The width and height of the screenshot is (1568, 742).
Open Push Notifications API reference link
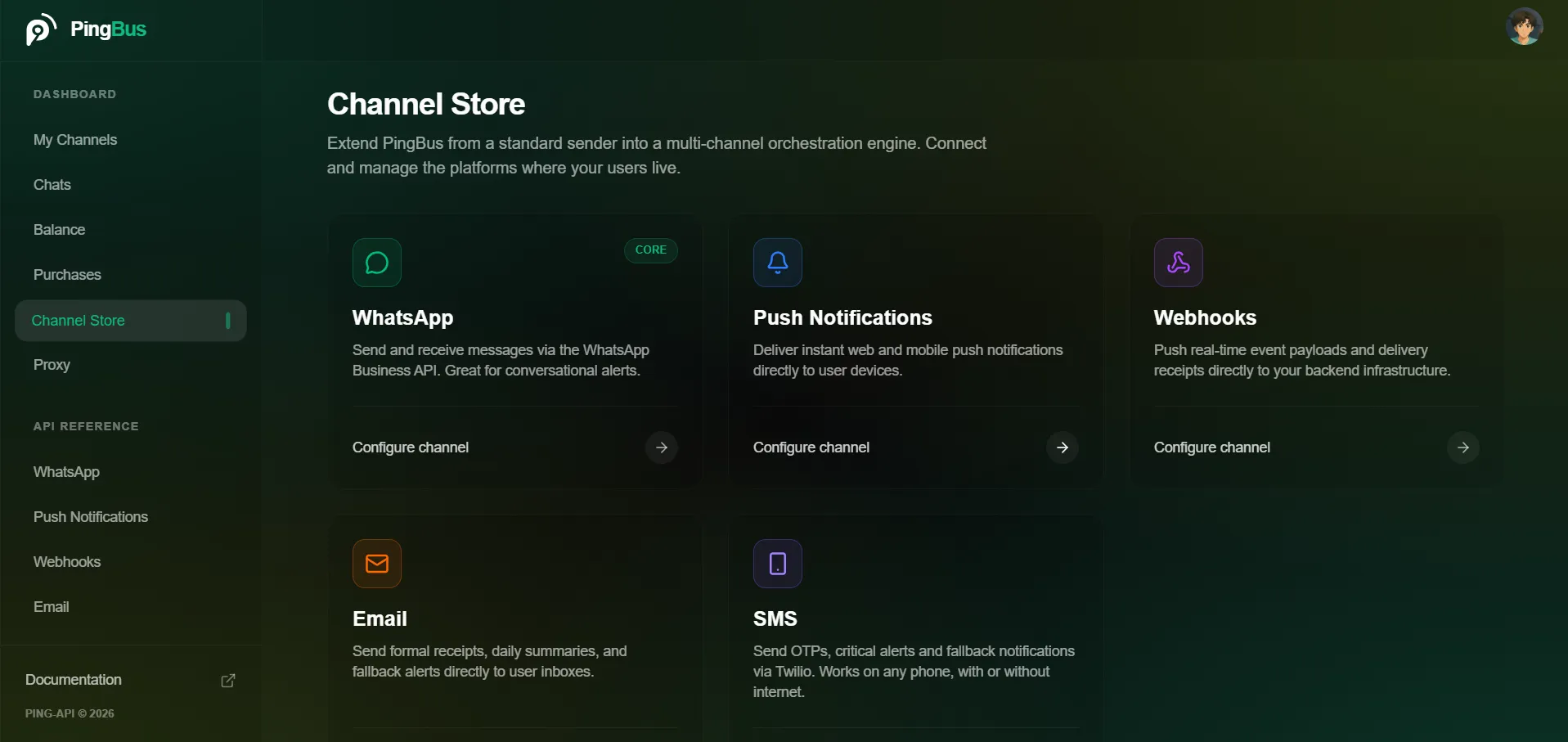(91, 517)
